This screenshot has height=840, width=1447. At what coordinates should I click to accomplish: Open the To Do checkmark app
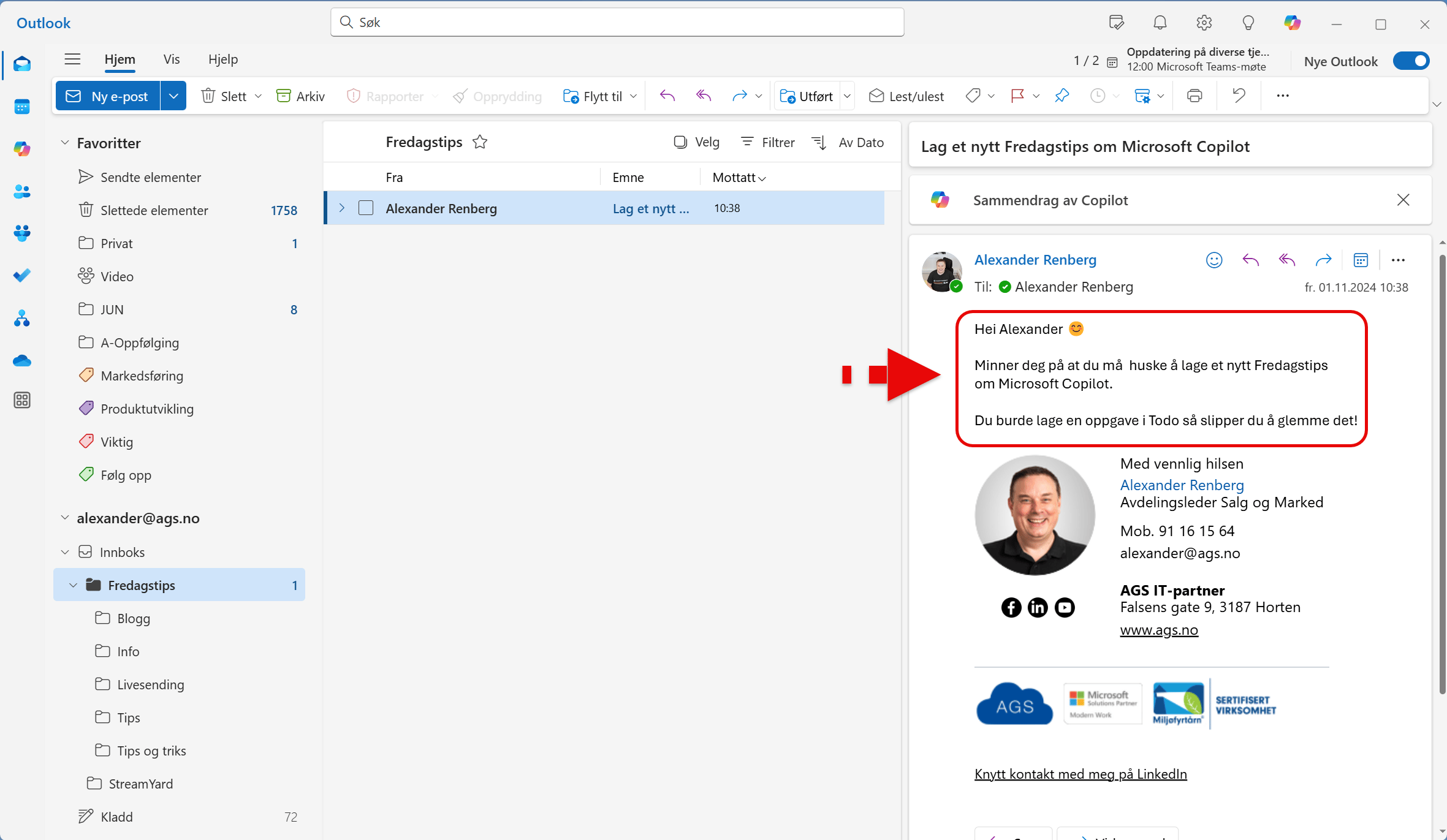(x=22, y=276)
